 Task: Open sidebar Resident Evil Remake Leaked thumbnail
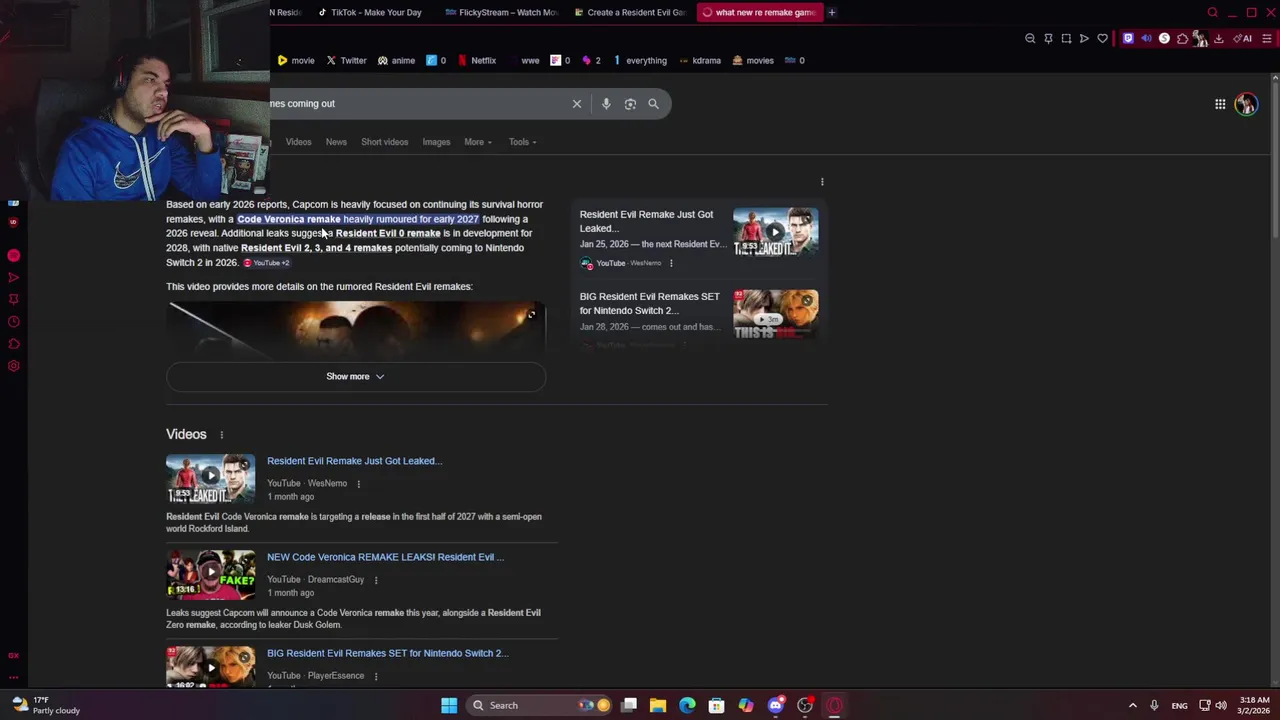(775, 232)
